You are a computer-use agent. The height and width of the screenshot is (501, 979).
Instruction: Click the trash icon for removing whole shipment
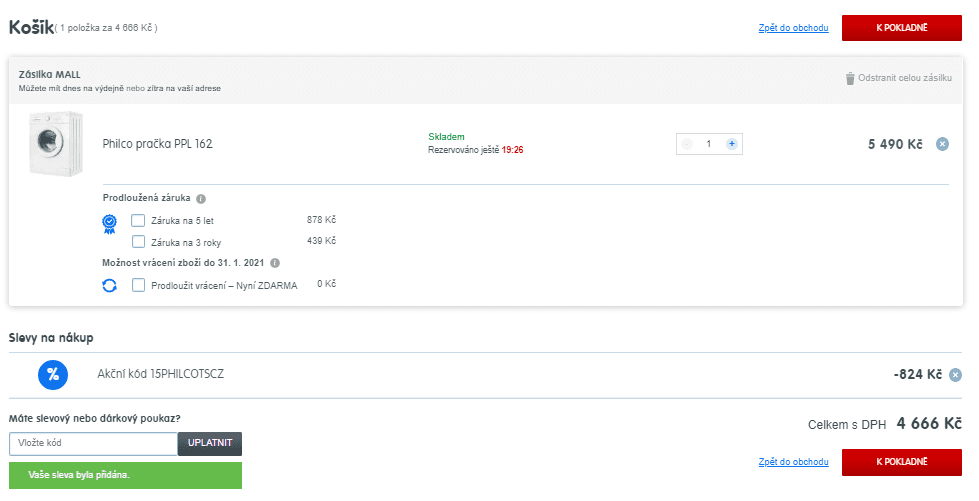[850, 79]
